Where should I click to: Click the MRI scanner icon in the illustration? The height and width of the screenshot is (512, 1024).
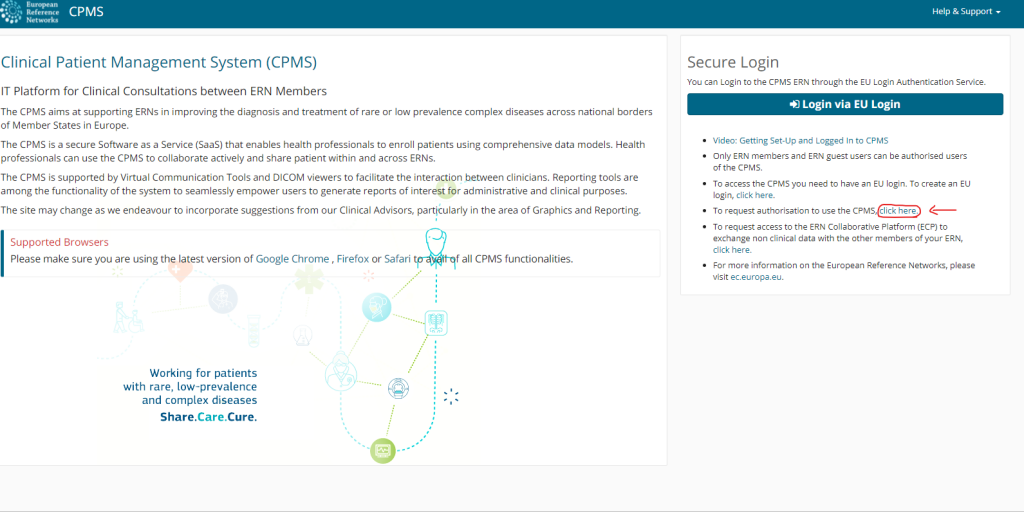coord(398,389)
